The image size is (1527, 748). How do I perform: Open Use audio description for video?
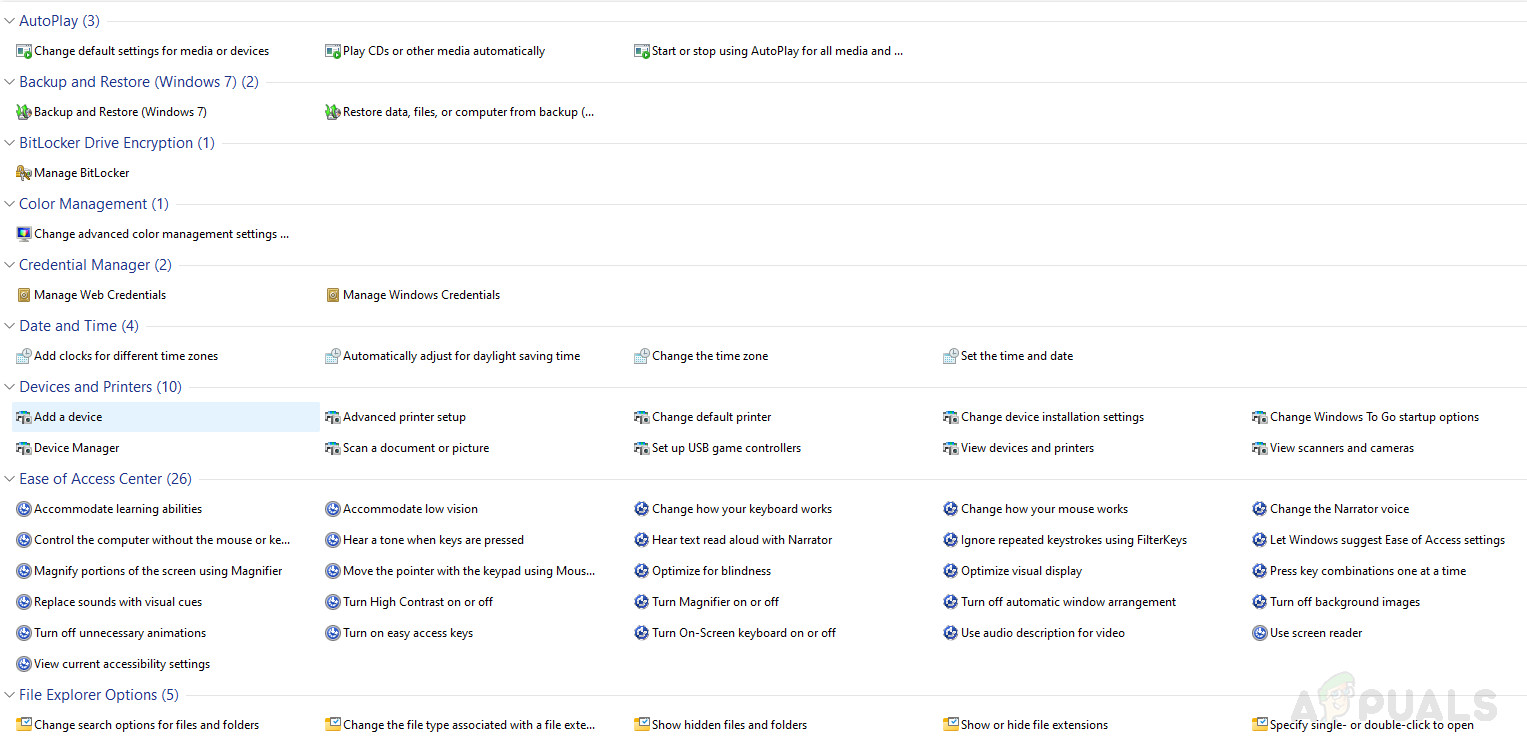(1043, 633)
